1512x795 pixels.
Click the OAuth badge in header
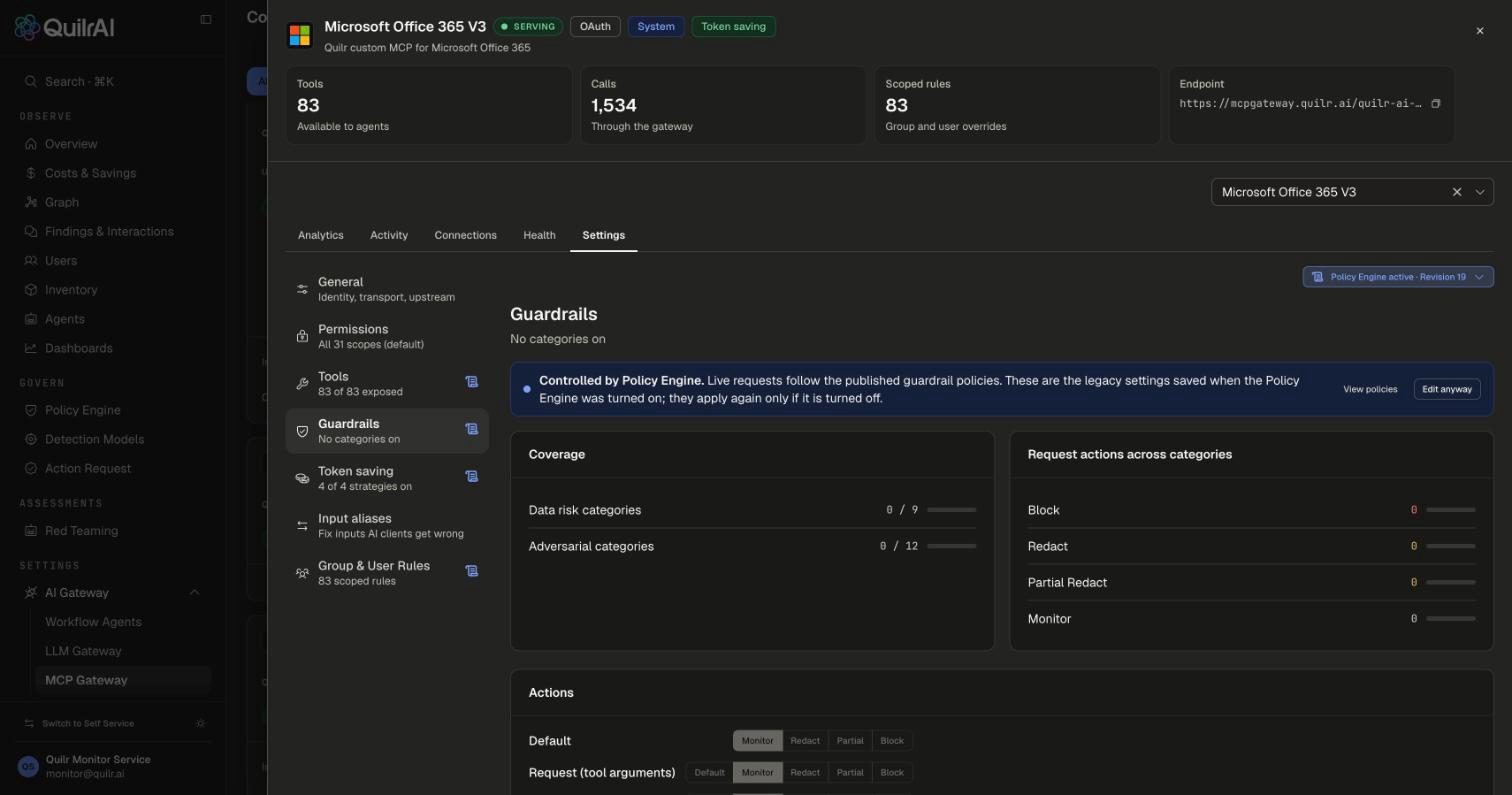(595, 27)
